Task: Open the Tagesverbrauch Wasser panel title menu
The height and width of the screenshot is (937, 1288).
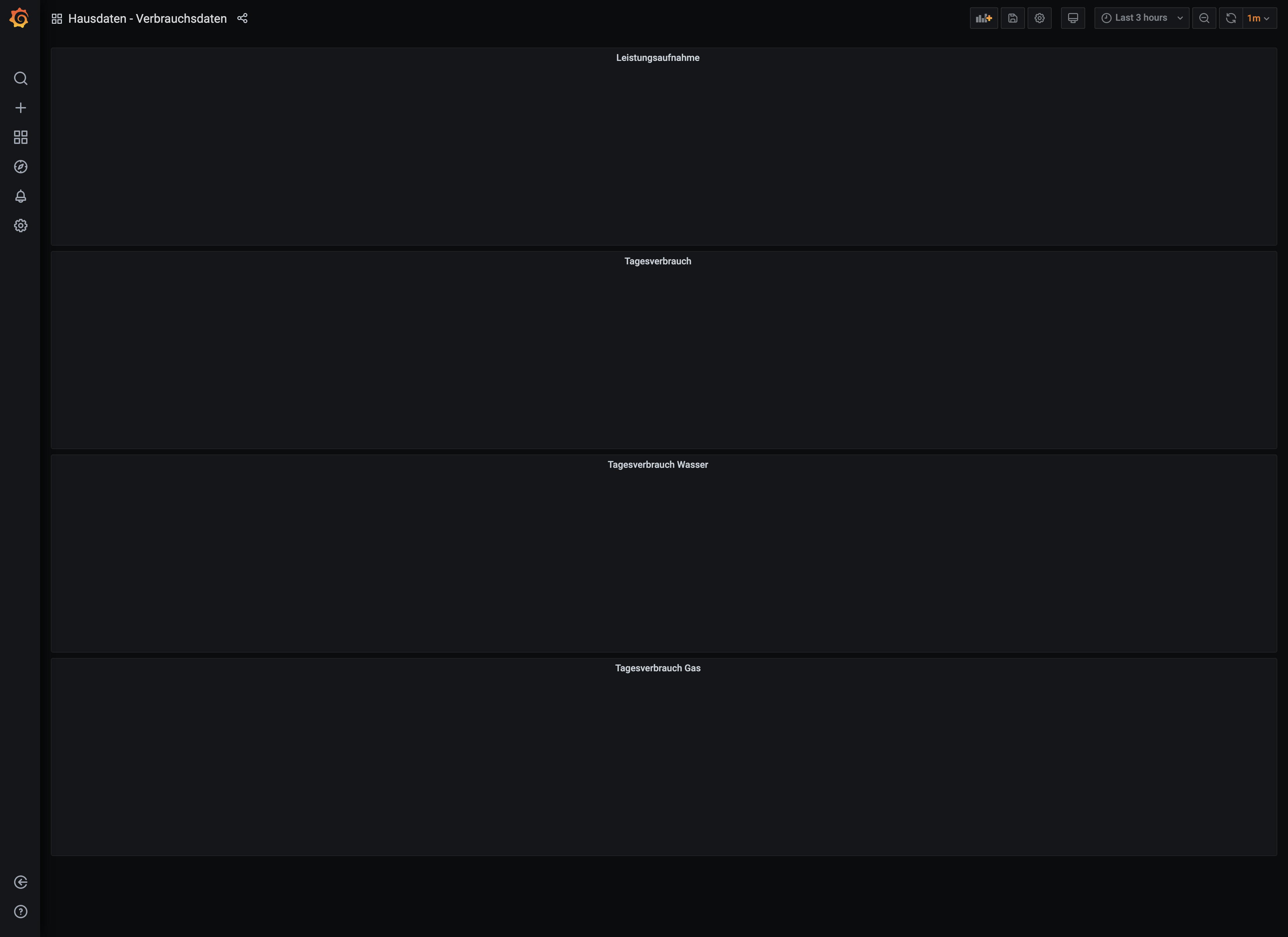Action: click(658, 464)
